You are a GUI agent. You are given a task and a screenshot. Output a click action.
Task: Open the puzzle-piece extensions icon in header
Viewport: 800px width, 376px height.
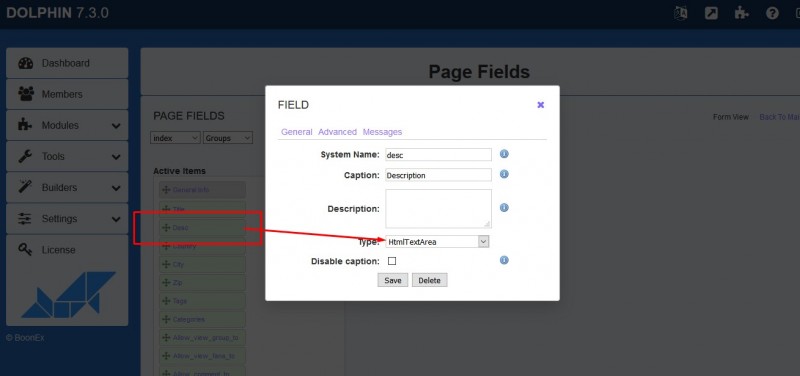click(741, 13)
